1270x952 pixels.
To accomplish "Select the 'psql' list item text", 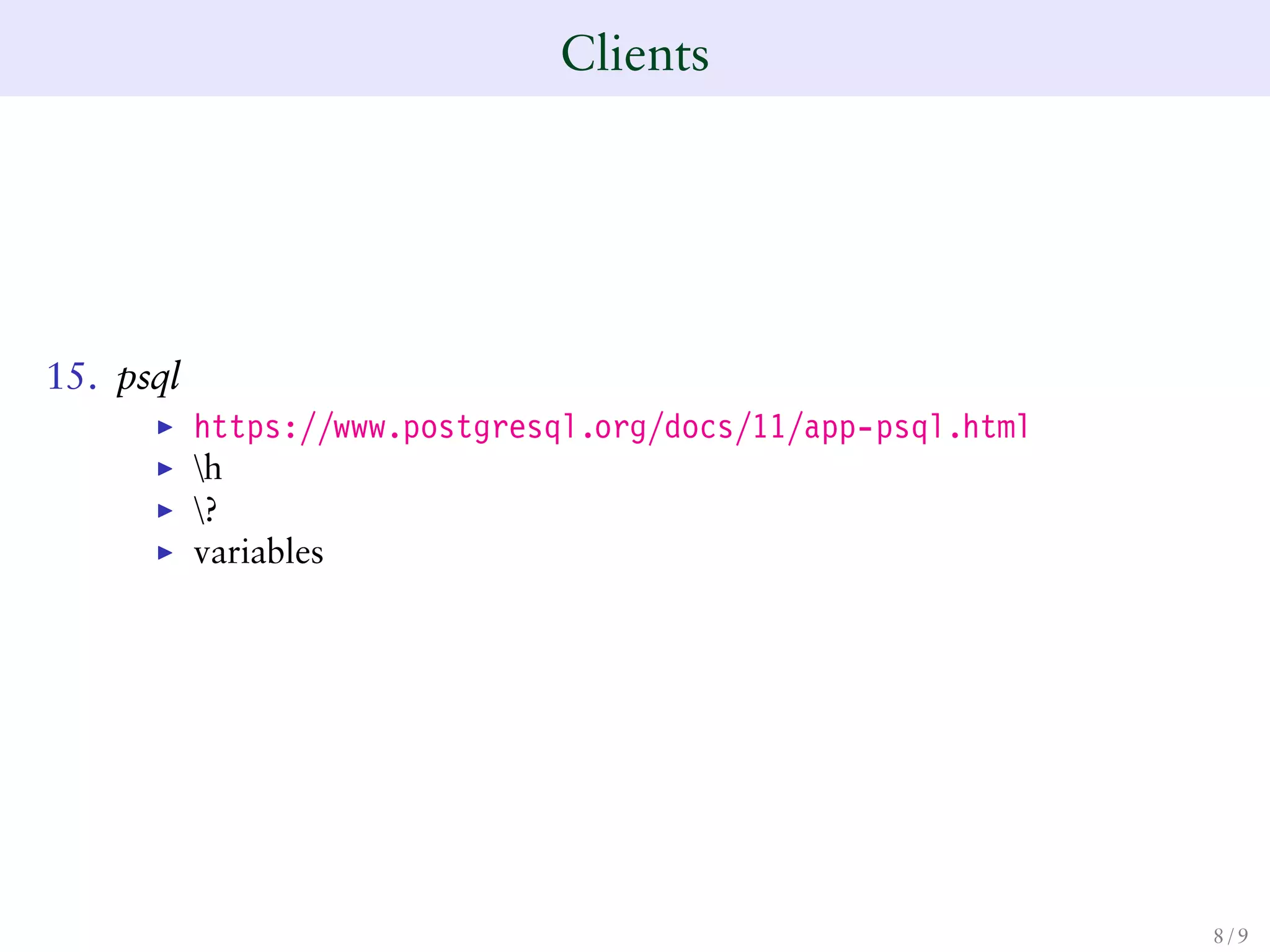I will click(x=149, y=377).
